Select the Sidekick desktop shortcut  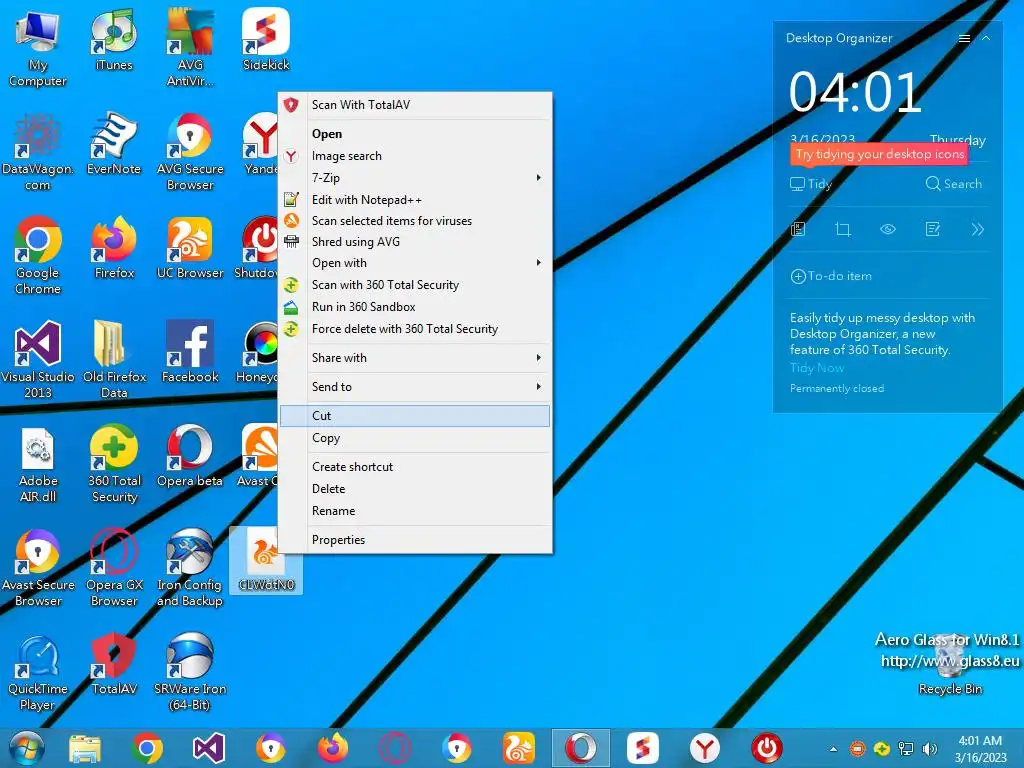pyautogui.click(x=266, y=40)
